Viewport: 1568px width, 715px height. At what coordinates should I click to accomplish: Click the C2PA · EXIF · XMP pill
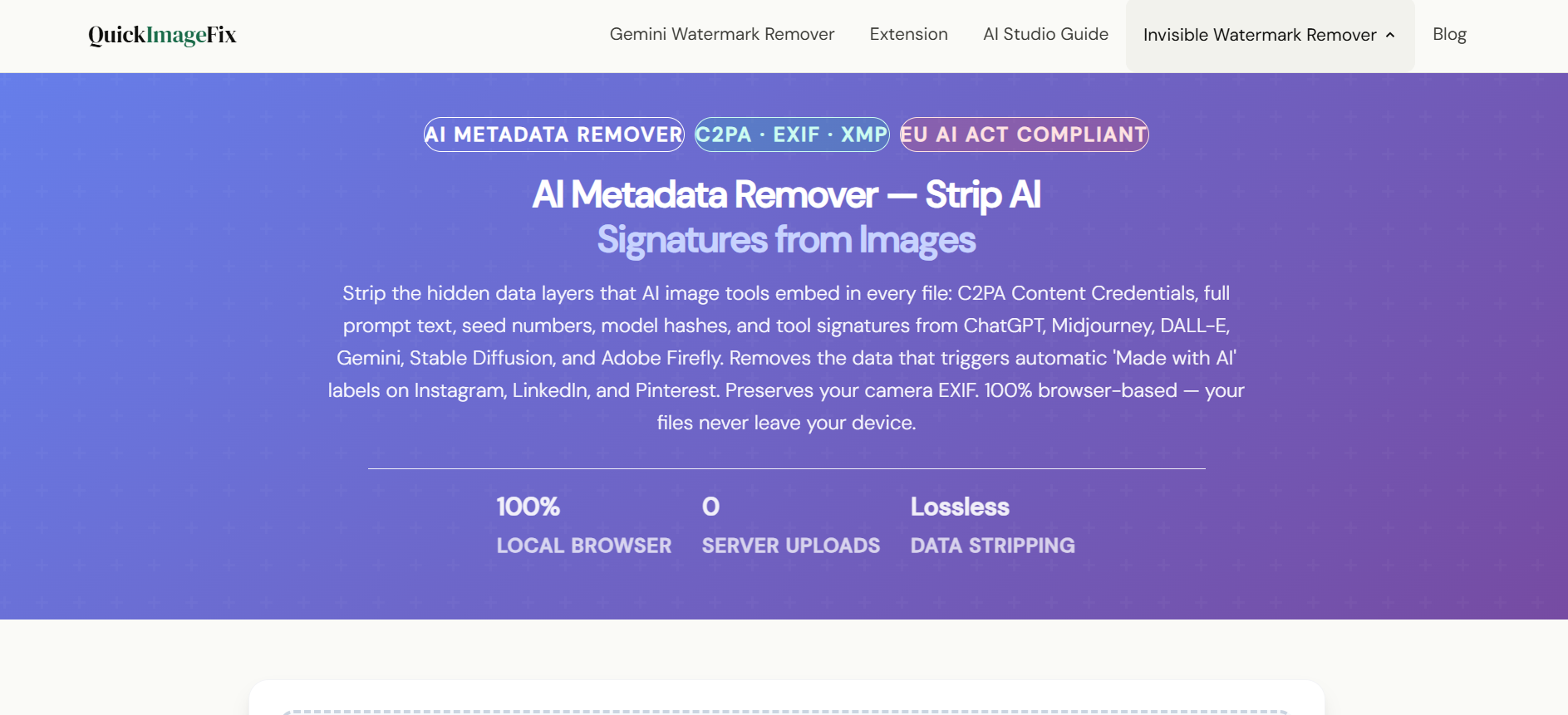(x=790, y=134)
